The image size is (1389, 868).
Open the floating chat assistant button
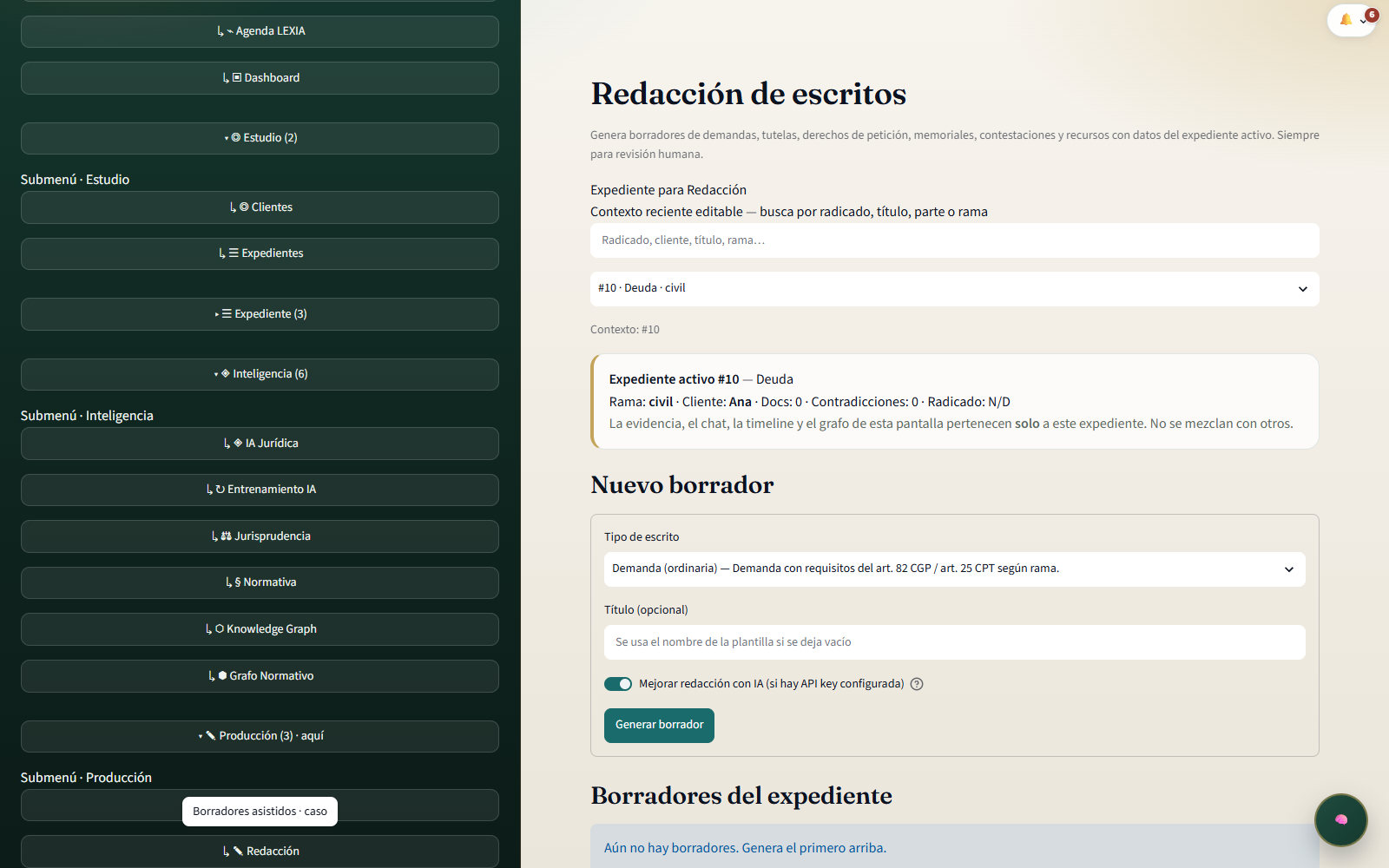tap(1341, 819)
